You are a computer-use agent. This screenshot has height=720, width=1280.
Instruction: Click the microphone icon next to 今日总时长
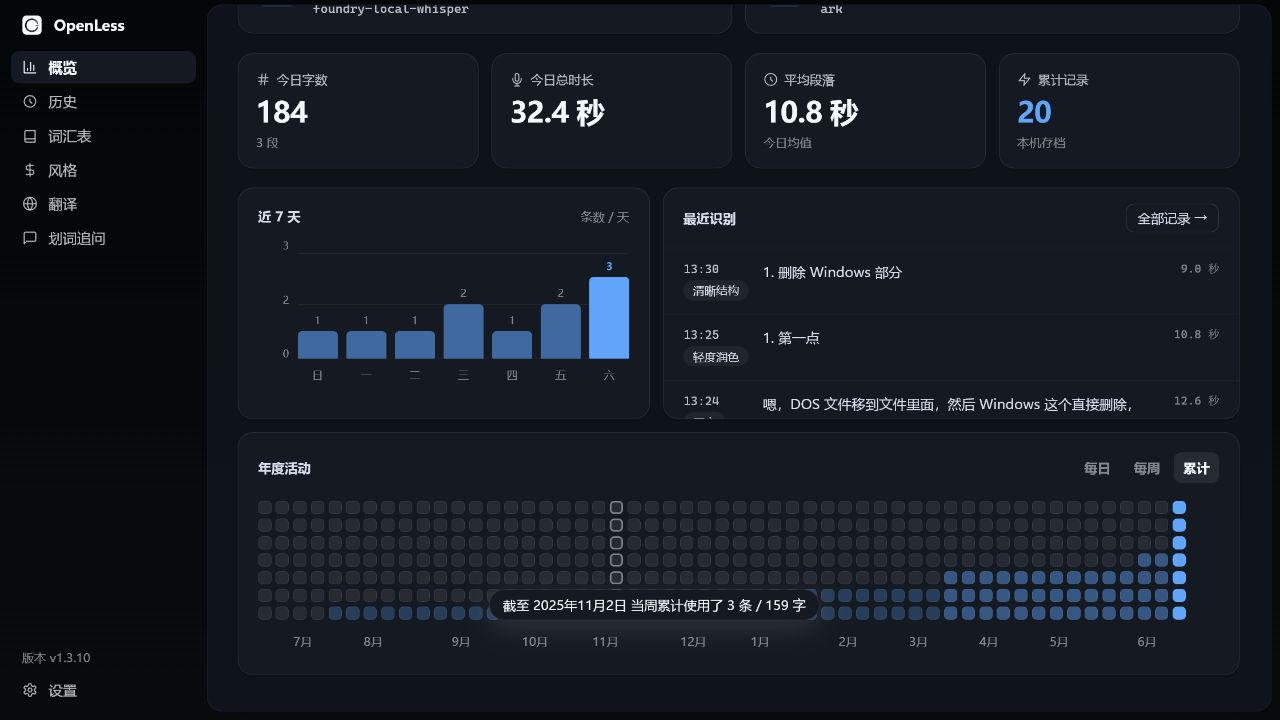coord(517,79)
